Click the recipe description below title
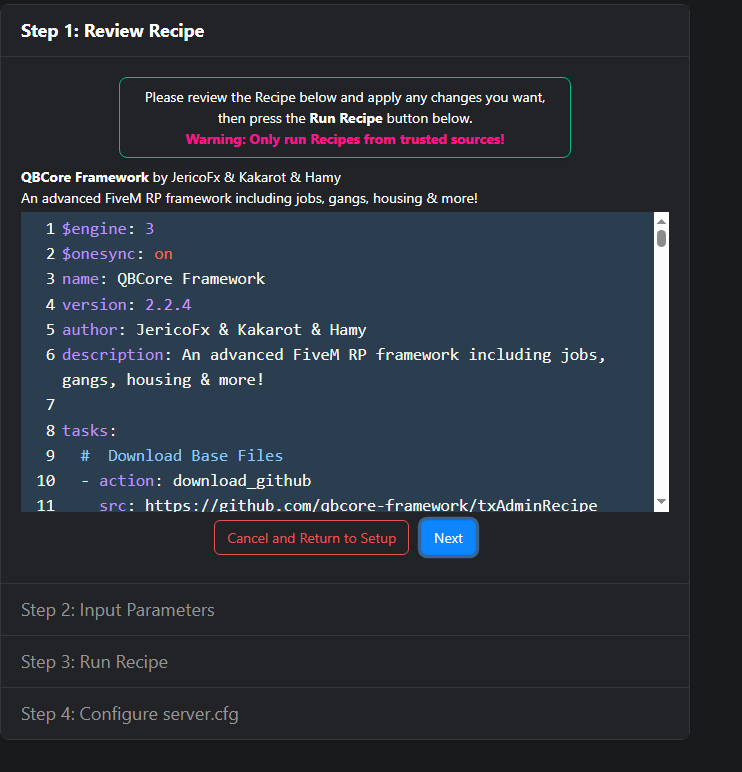The width and height of the screenshot is (742, 772). point(249,198)
